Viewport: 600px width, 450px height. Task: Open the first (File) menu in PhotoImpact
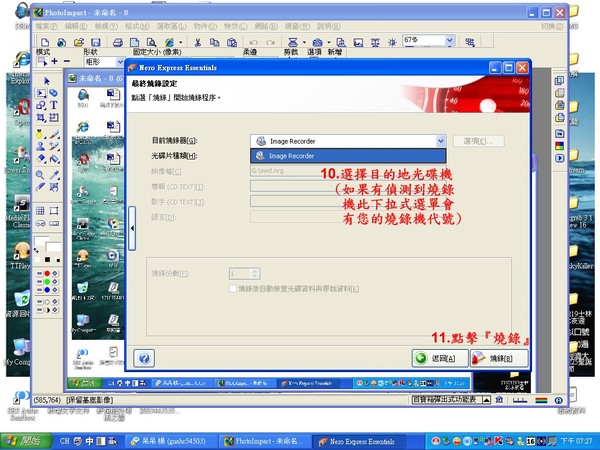(x=46, y=26)
